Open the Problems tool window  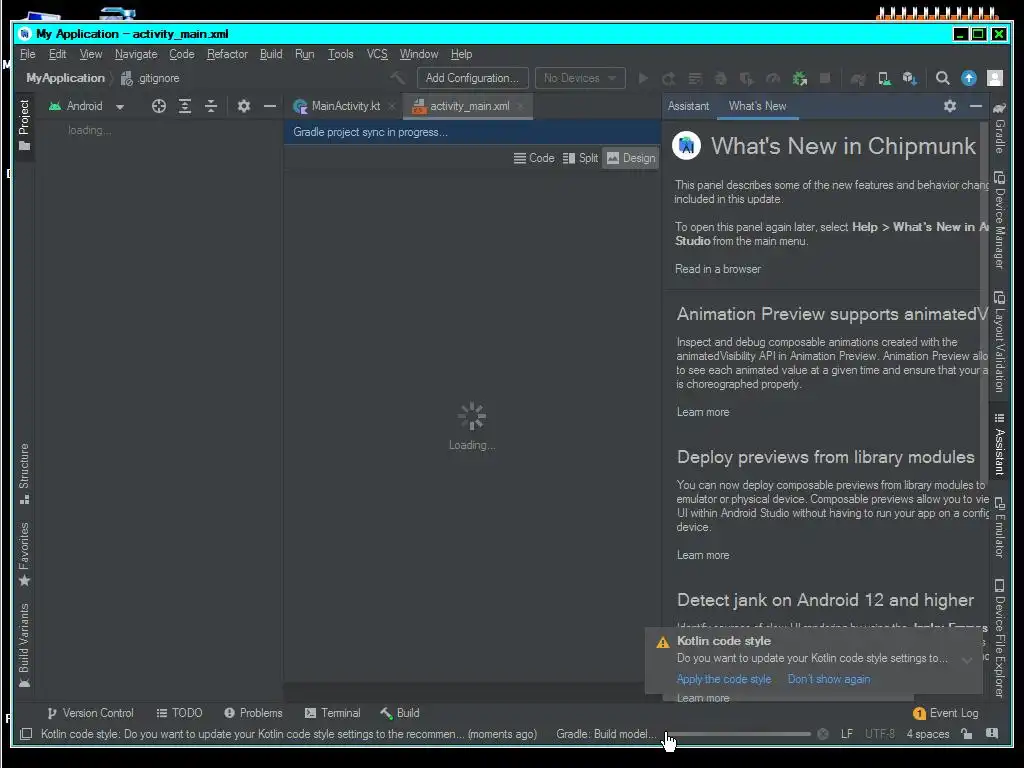[x=253, y=713]
